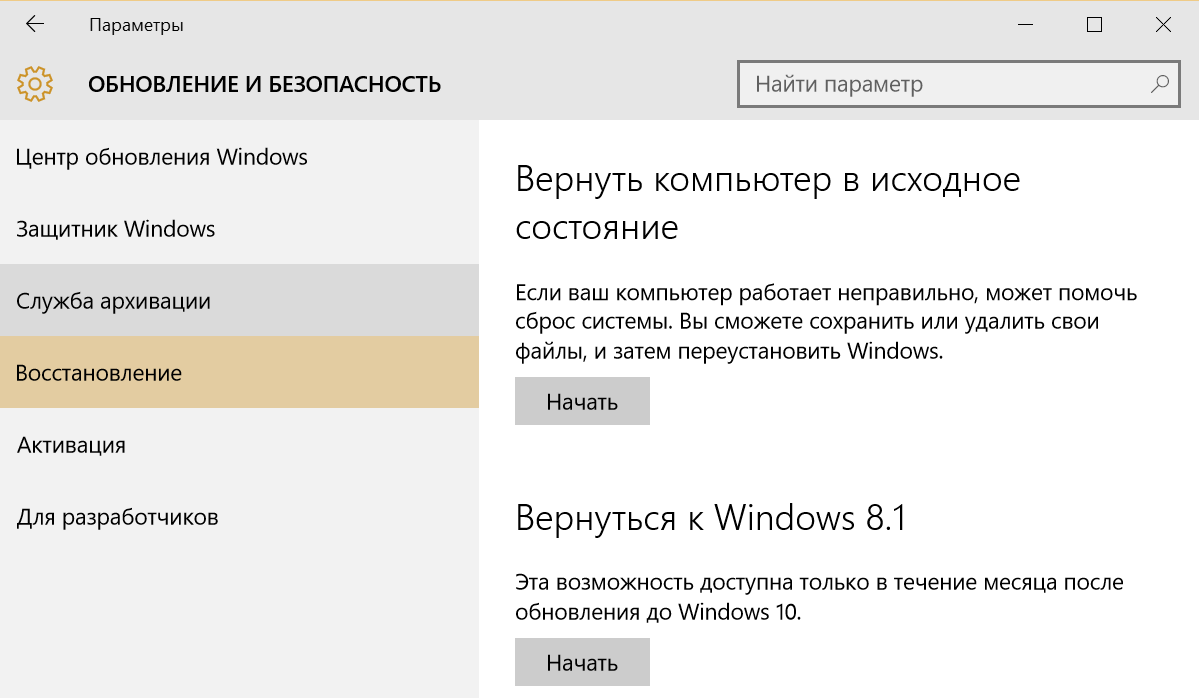The width and height of the screenshot is (1199, 698).
Task: Go back using the arrow icon
Action: pos(34,24)
